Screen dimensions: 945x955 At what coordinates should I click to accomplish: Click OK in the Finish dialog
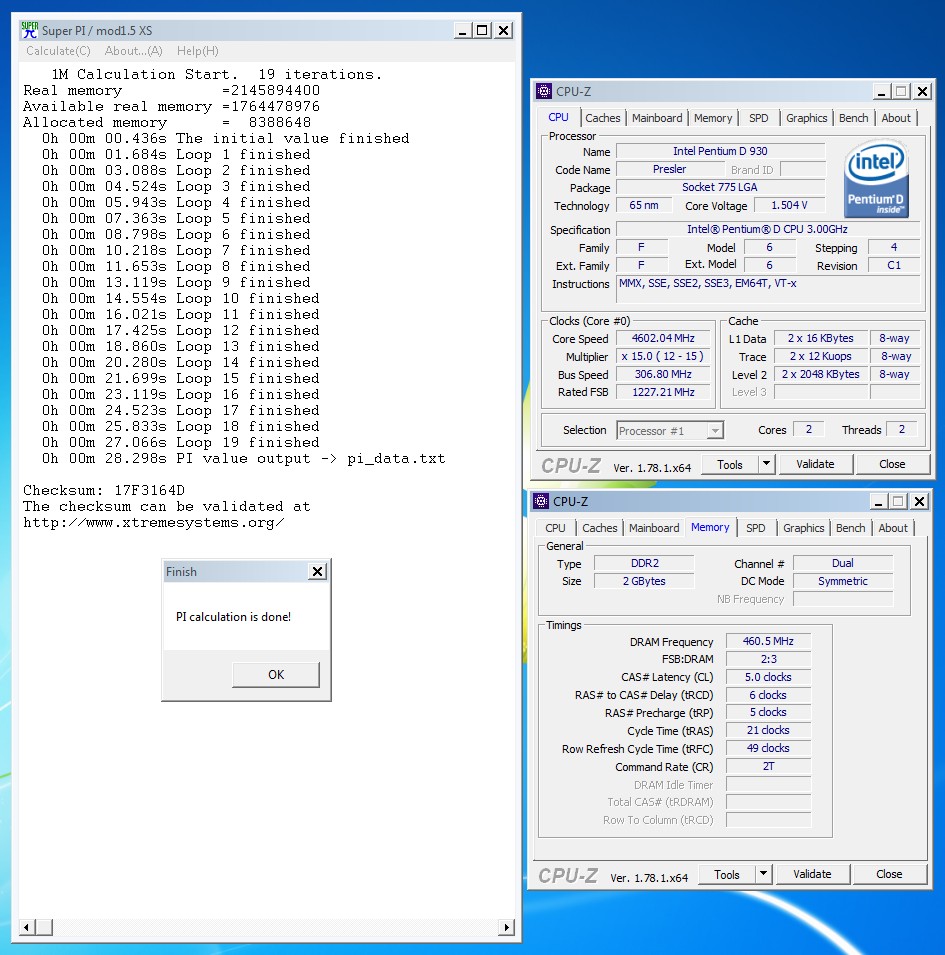coord(276,675)
